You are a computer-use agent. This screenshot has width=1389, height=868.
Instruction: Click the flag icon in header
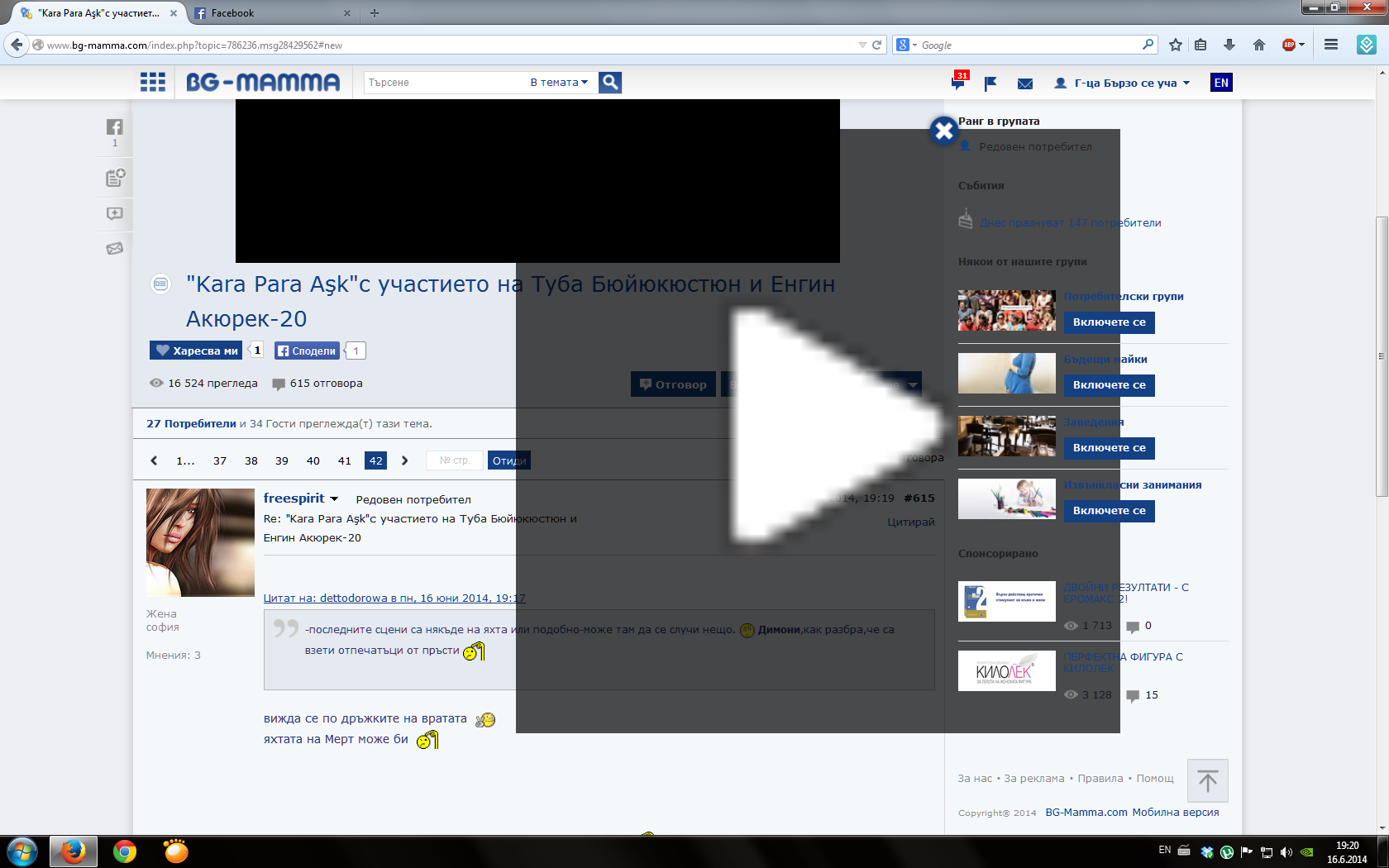(990, 83)
